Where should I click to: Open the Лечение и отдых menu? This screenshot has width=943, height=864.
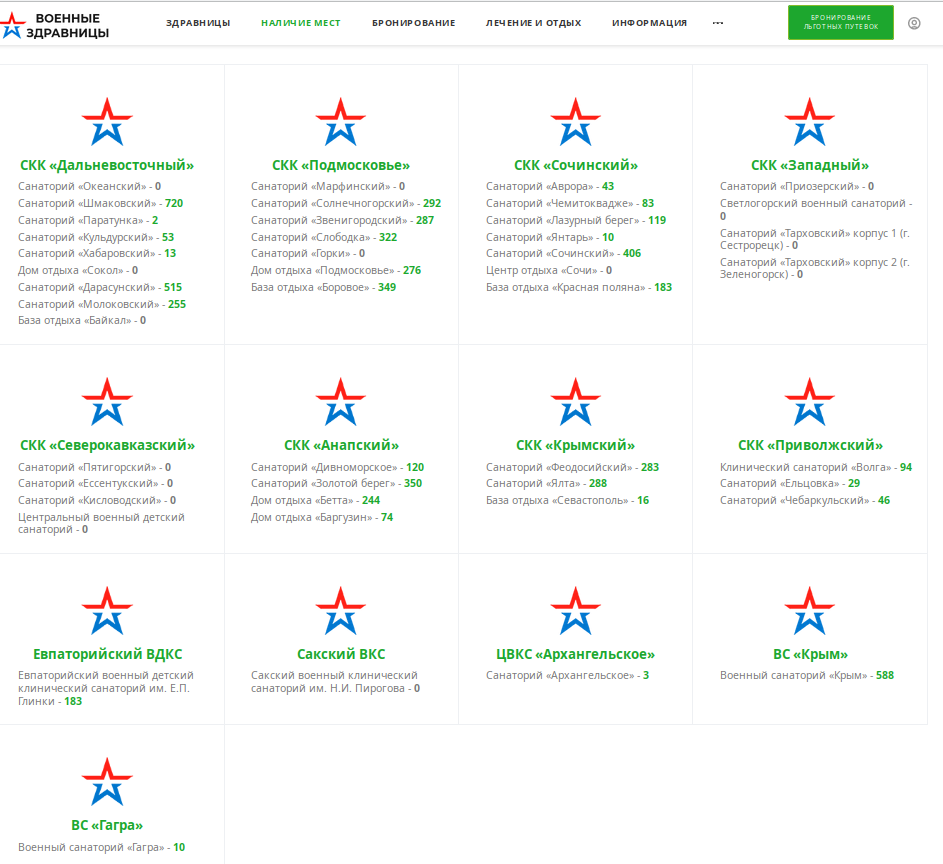coord(533,23)
